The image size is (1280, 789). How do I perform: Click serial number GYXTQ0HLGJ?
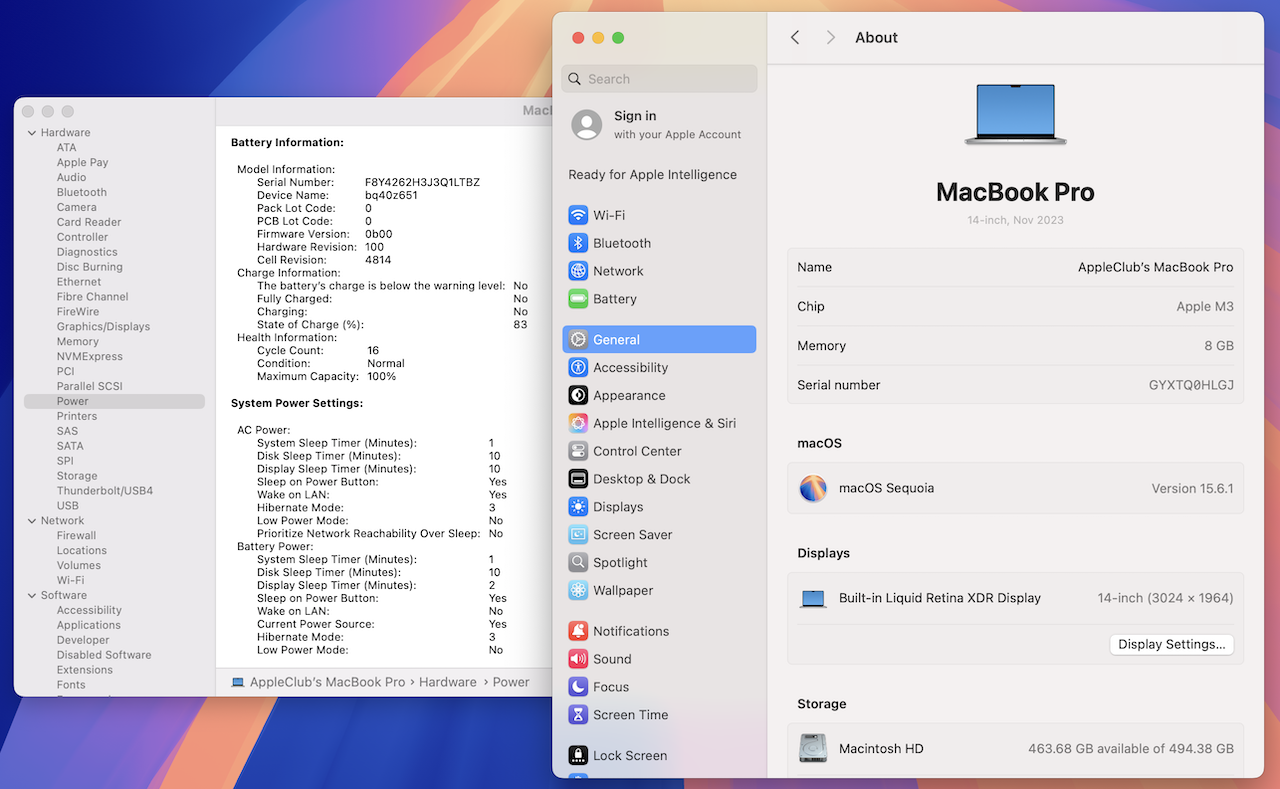click(x=1191, y=385)
